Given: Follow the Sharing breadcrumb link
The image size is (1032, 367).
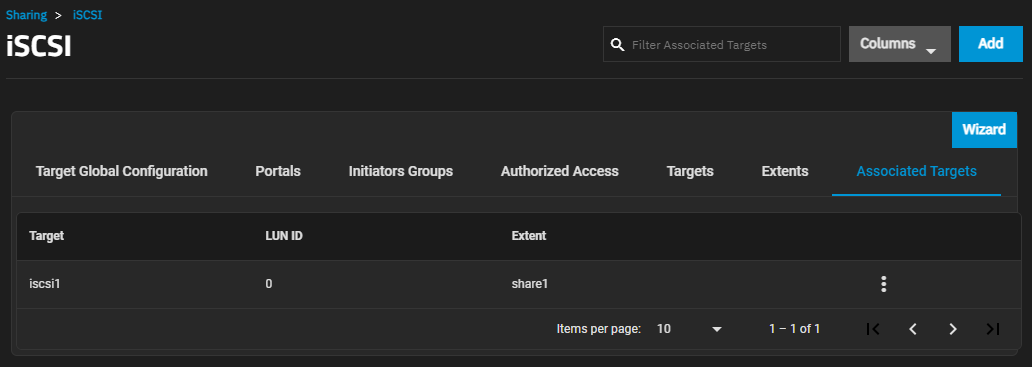Looking at the screenshot, I should tap(26, 15).
